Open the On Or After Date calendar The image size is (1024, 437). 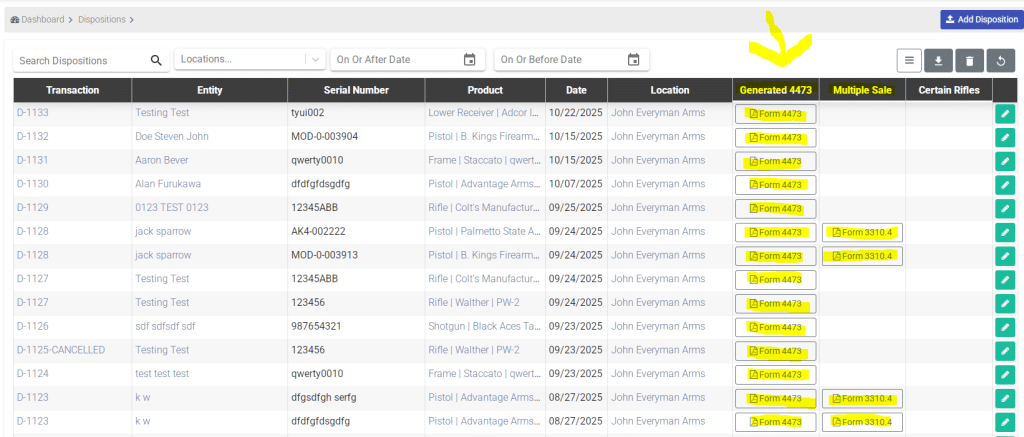pos(469,60)
